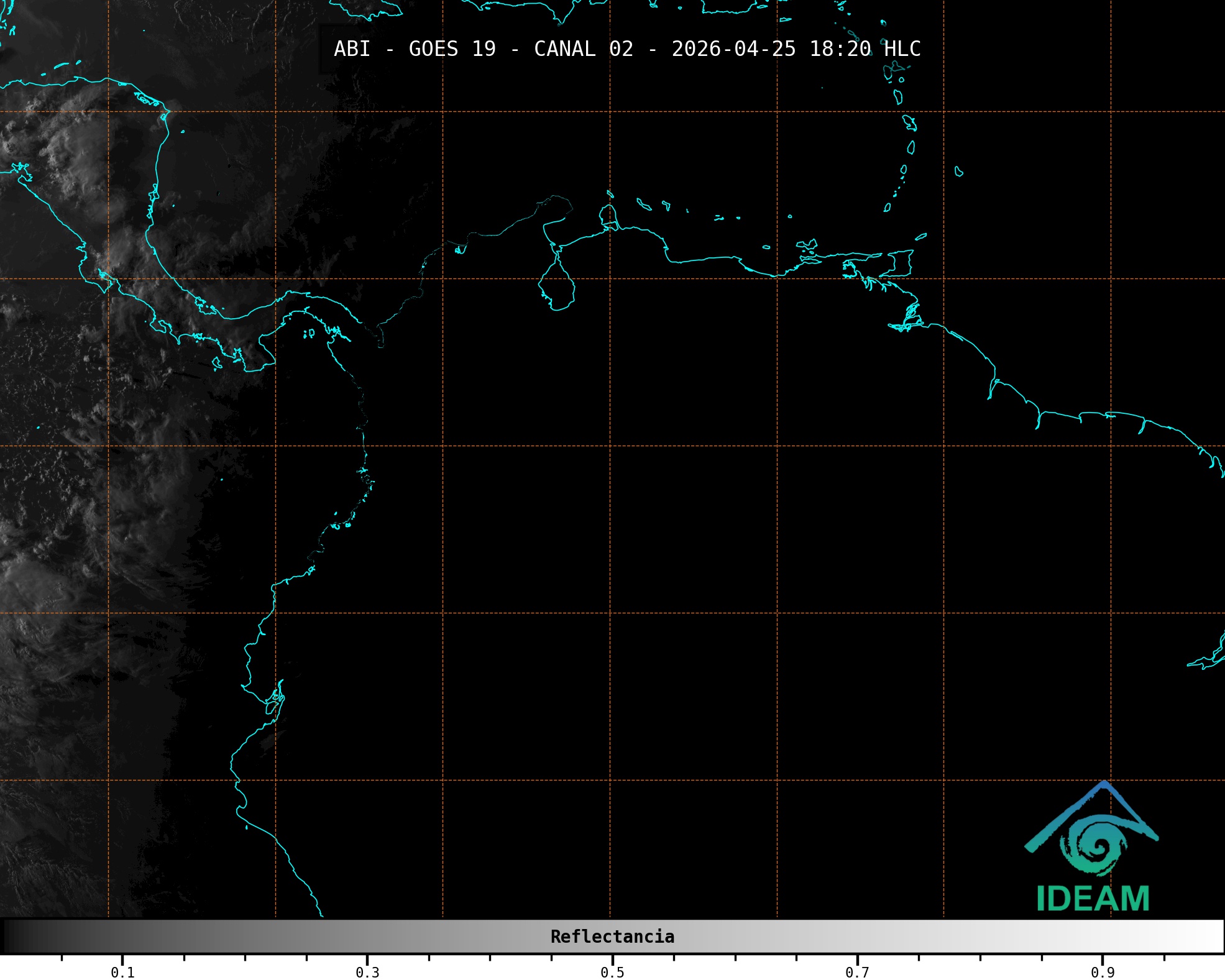Viewport: 1225px width, 980px height.
Task: Click the Barbados island outline
Action: click(958, 172)
